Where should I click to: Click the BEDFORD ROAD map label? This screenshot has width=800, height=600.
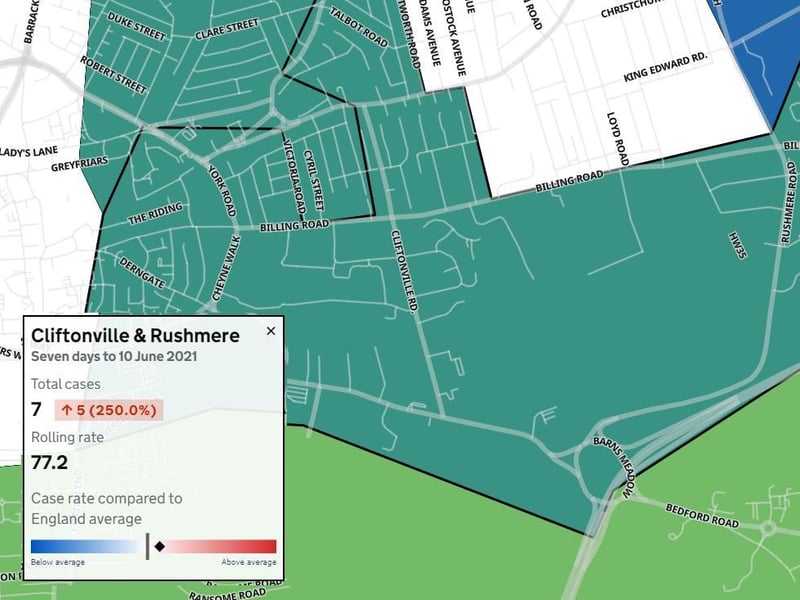(702, 515)
